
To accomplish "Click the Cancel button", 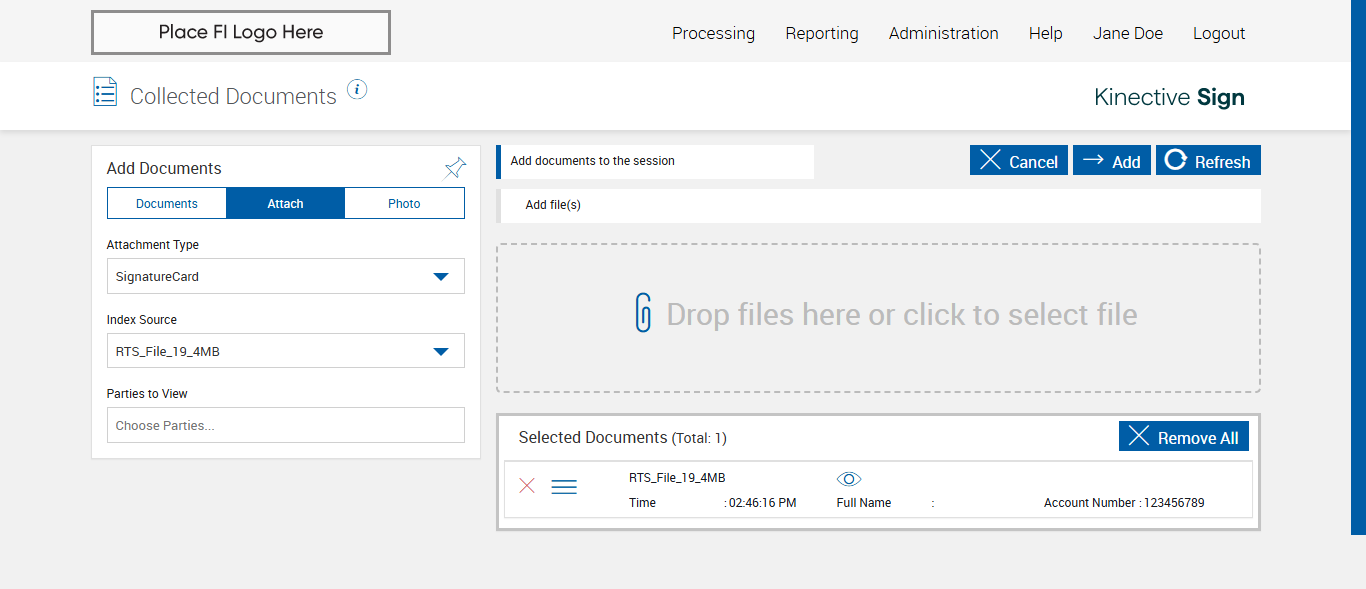I will (x=1019, y=161).
